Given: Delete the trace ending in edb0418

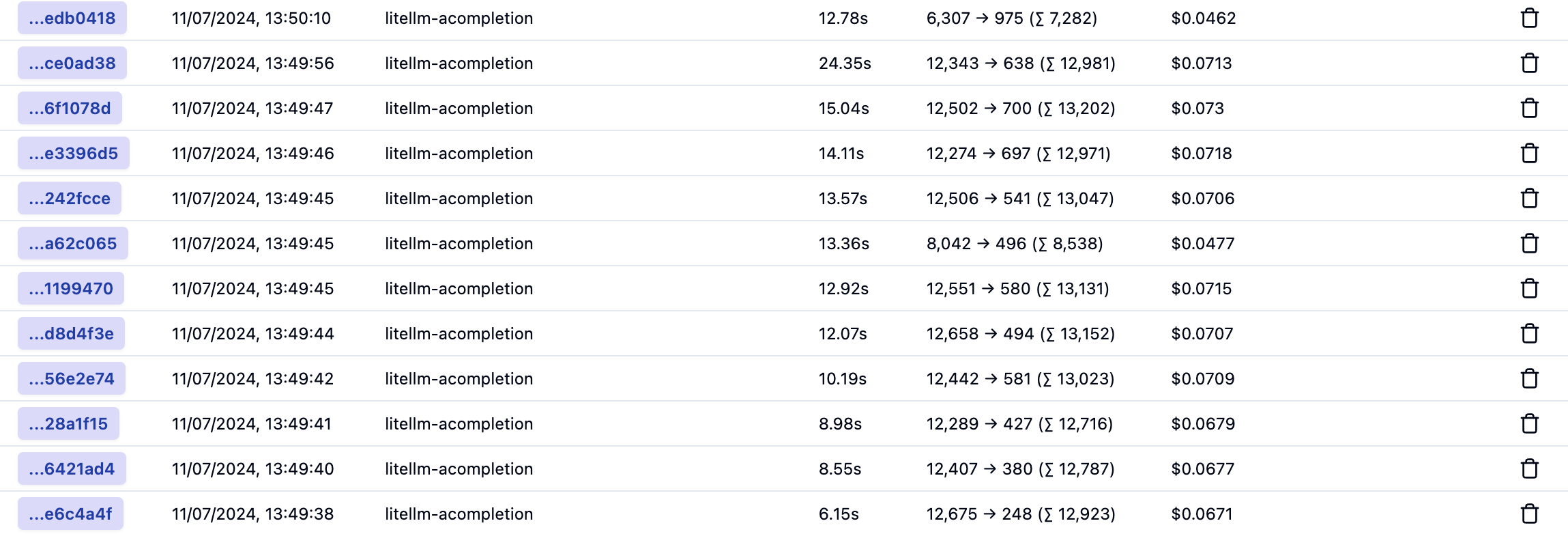Looking at the screenshot, I should [x=1530, y=18].
